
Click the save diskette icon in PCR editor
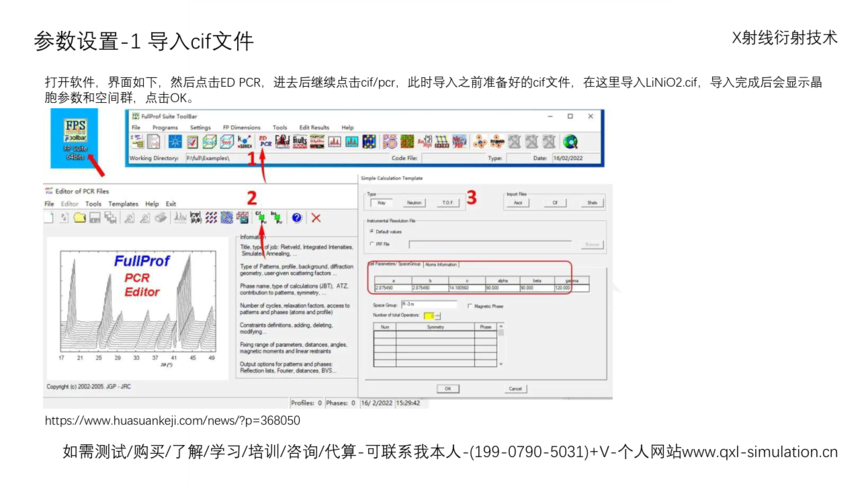(94, 217)
